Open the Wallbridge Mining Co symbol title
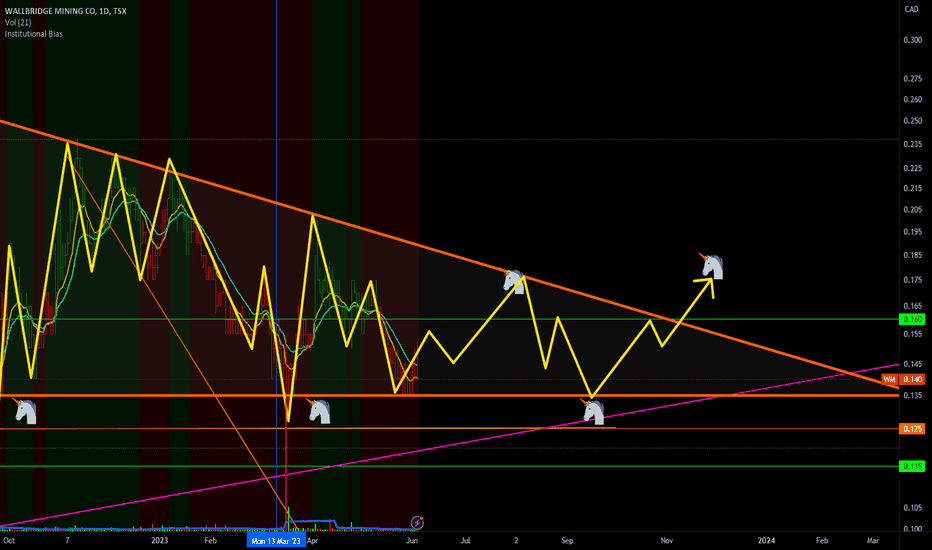 coord(65,11)
